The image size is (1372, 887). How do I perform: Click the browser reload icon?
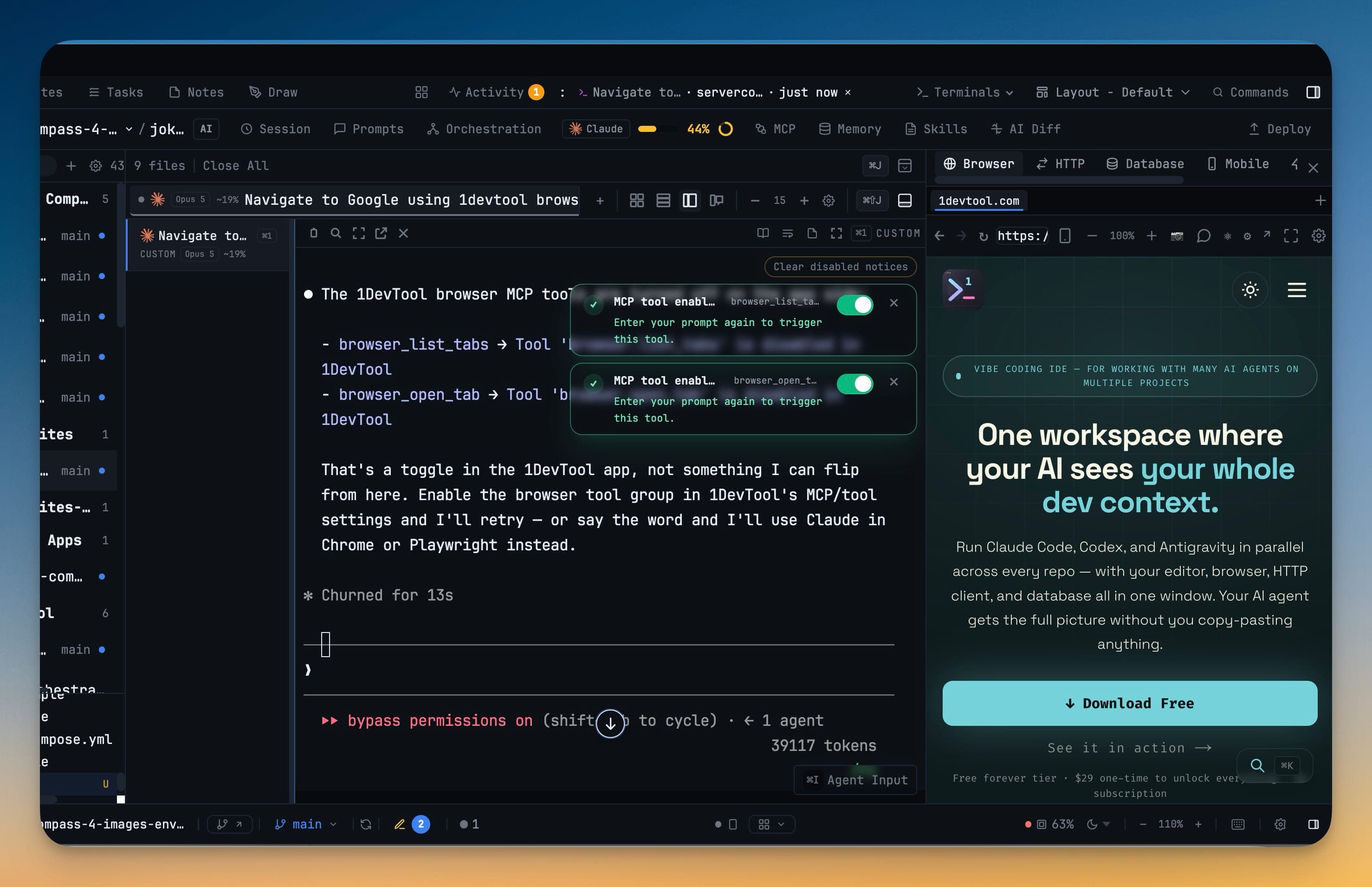click(x=983, y=236)
